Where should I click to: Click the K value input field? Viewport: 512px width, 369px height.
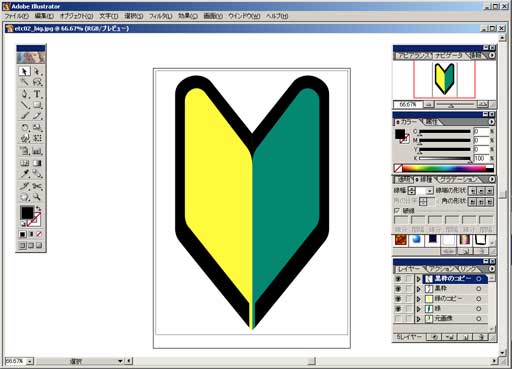click(481, 158)
